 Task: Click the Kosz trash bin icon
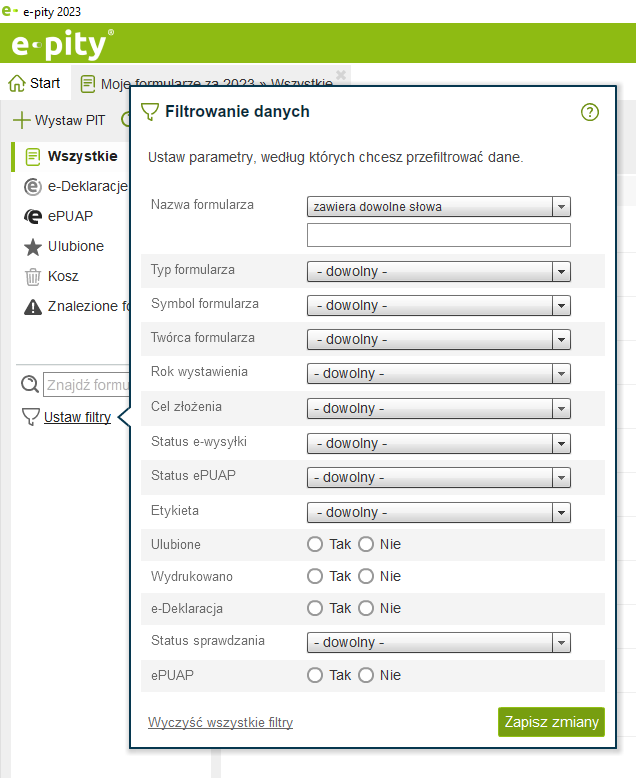[x=32, y=276]
